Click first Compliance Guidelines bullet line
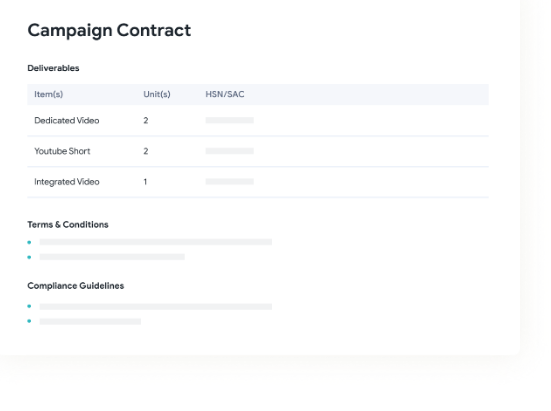 156,307
